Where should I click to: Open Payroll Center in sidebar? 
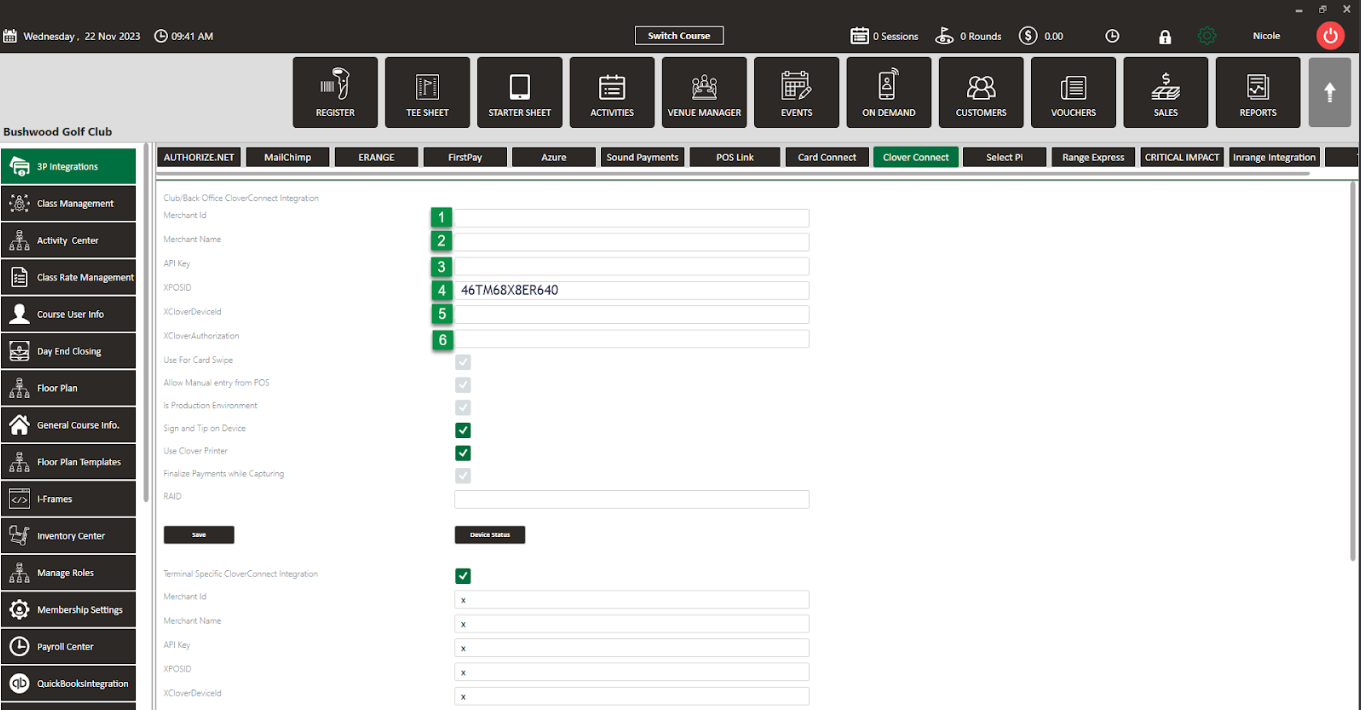click(x=68, y=647)
